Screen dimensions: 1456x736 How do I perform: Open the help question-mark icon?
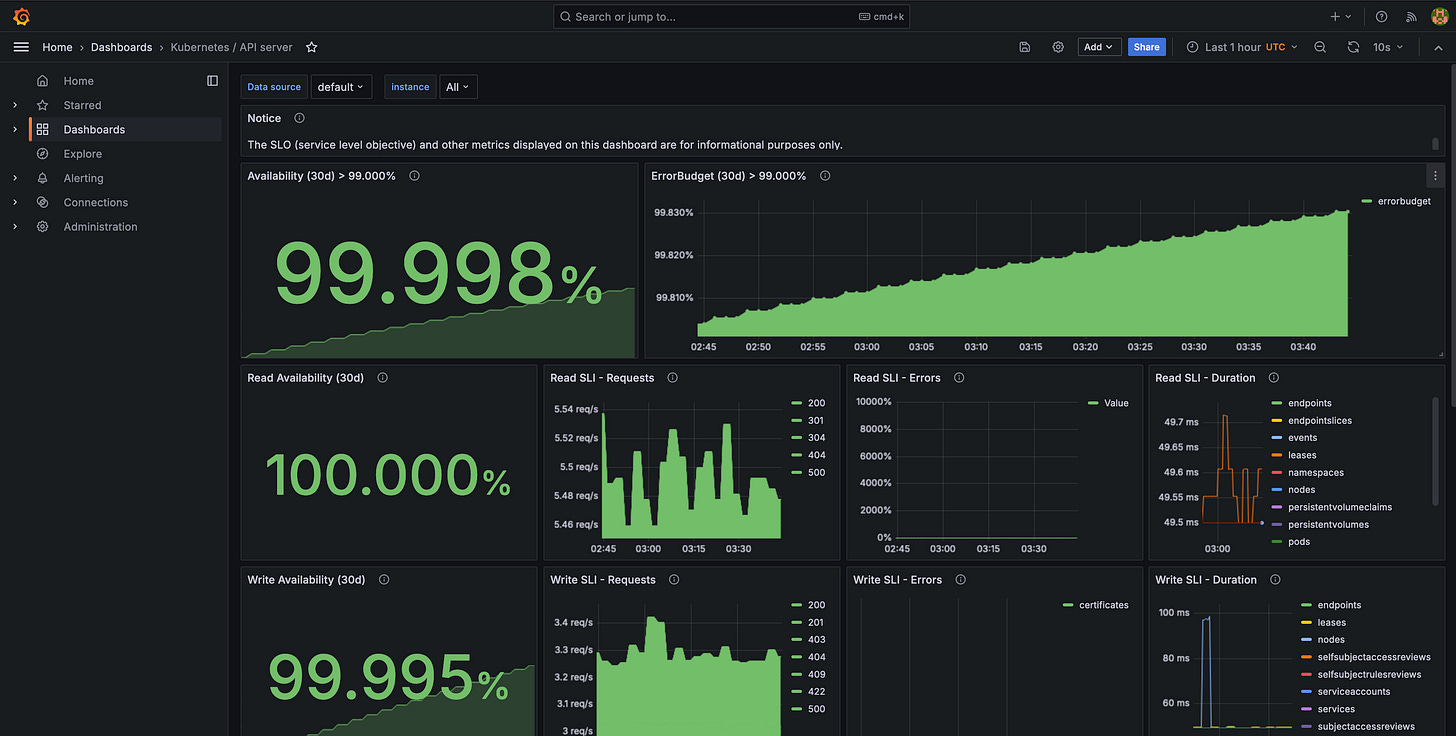1382,16
